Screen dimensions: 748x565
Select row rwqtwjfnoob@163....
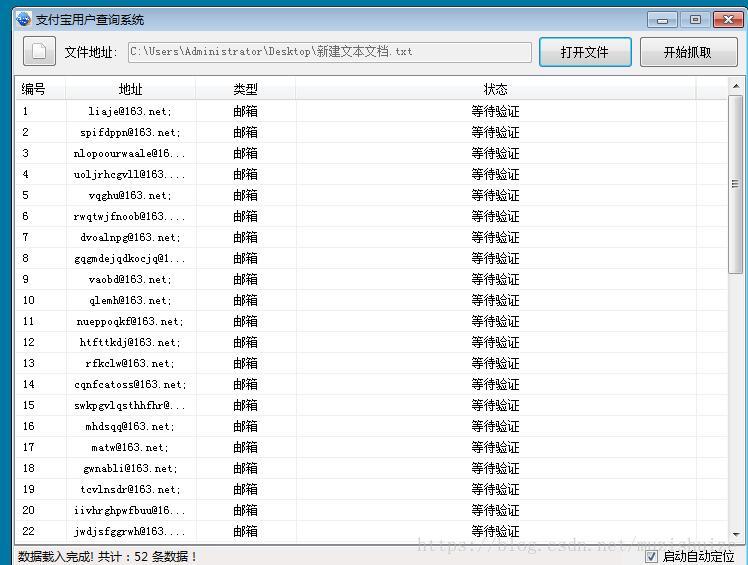coord(372,216)
